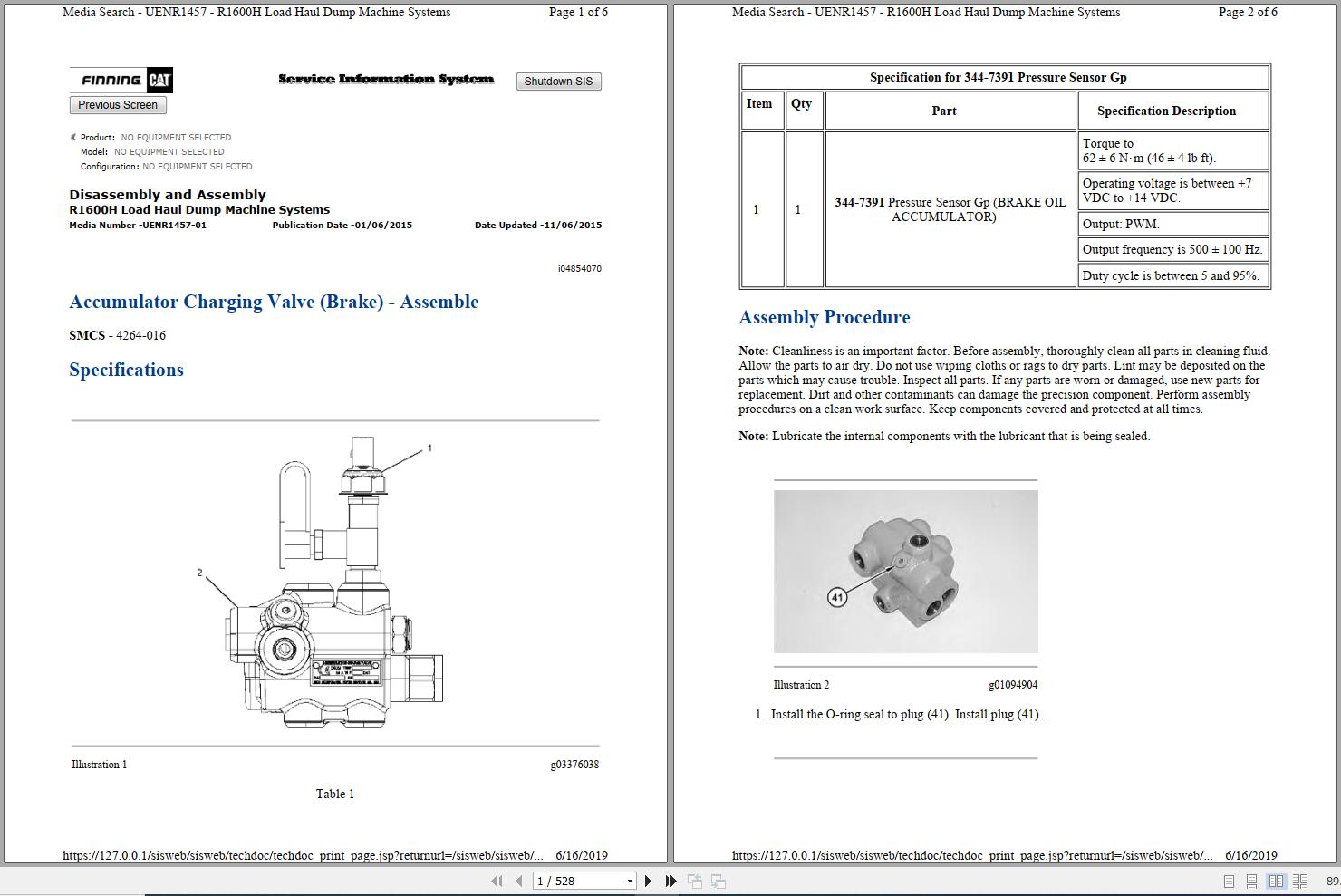Click the Shutdown SIS button
The image size is (1341, 896).
tap(558, 81)
